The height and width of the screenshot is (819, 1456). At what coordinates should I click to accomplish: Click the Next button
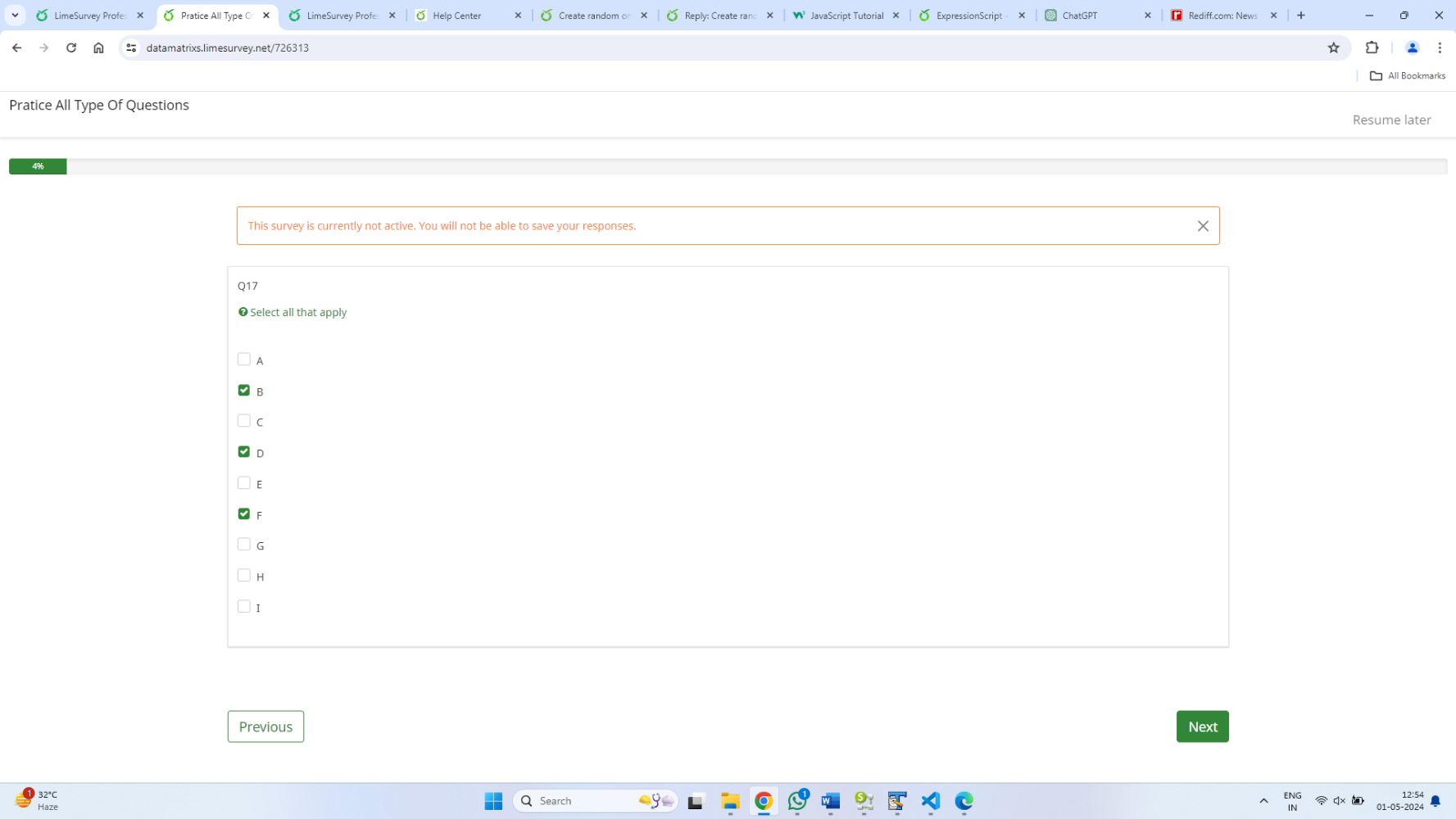pyautogui.click(x=1202, y=726)
